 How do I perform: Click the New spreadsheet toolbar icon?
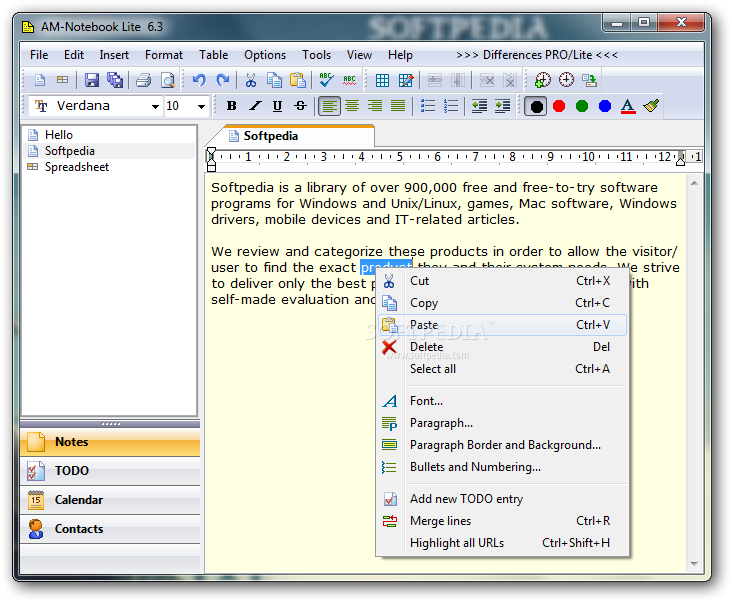[x=62, y=80]
